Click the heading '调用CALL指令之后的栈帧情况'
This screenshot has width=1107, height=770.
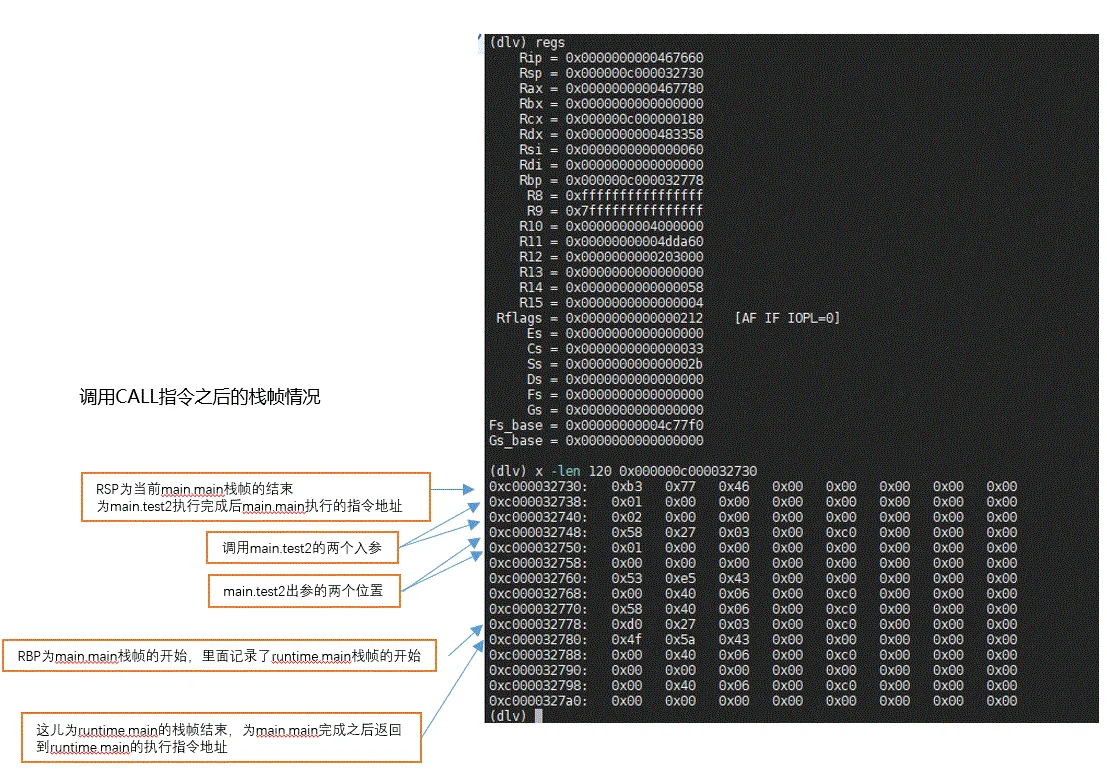click(200, 397)
